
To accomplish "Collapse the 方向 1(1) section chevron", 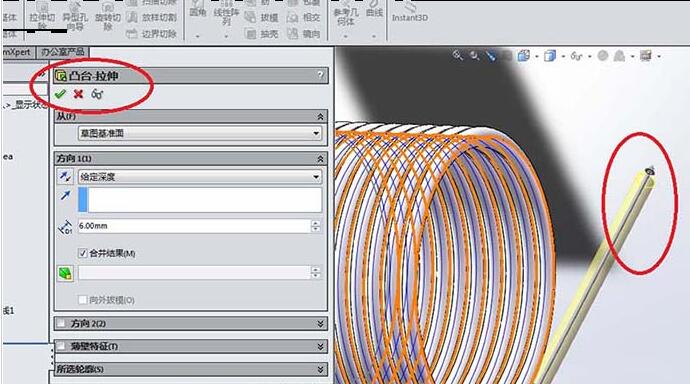I will pos(320,159).
